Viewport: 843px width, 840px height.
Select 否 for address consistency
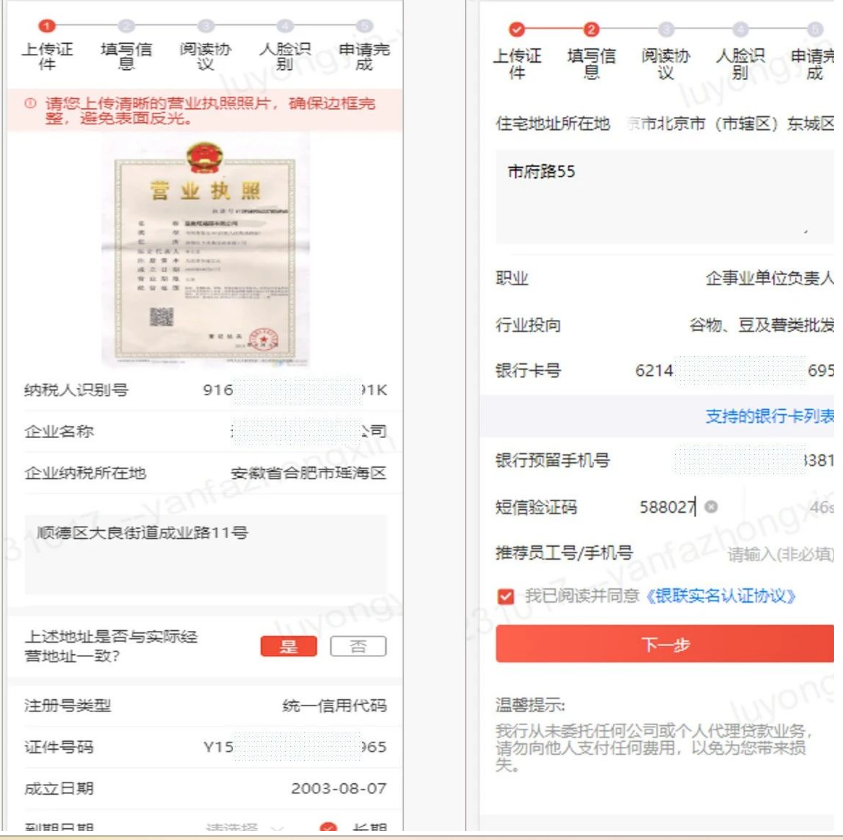pyautogui.click(x=358, y=646)
